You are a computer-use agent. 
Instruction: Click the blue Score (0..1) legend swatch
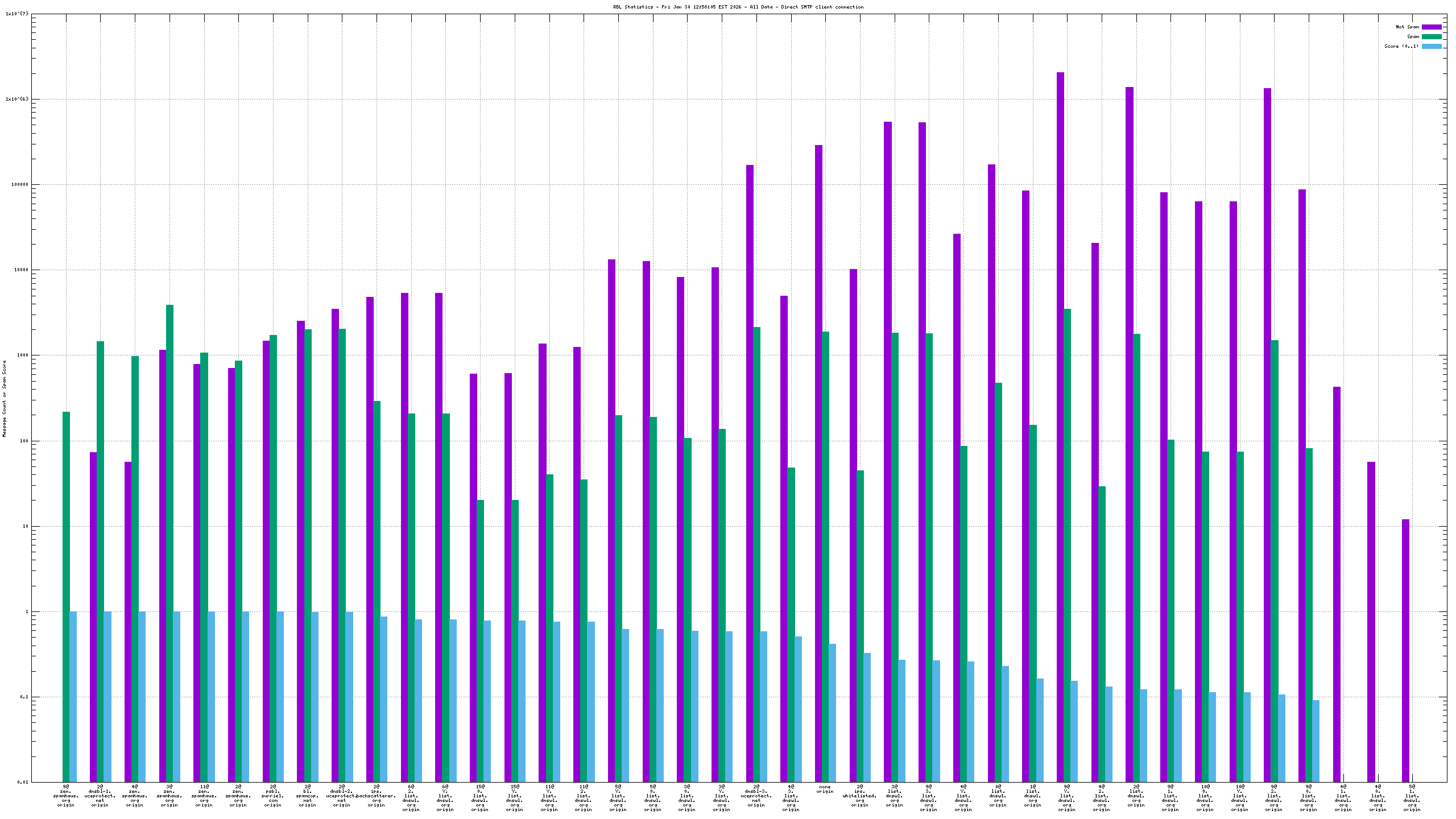pos(1431,46)
